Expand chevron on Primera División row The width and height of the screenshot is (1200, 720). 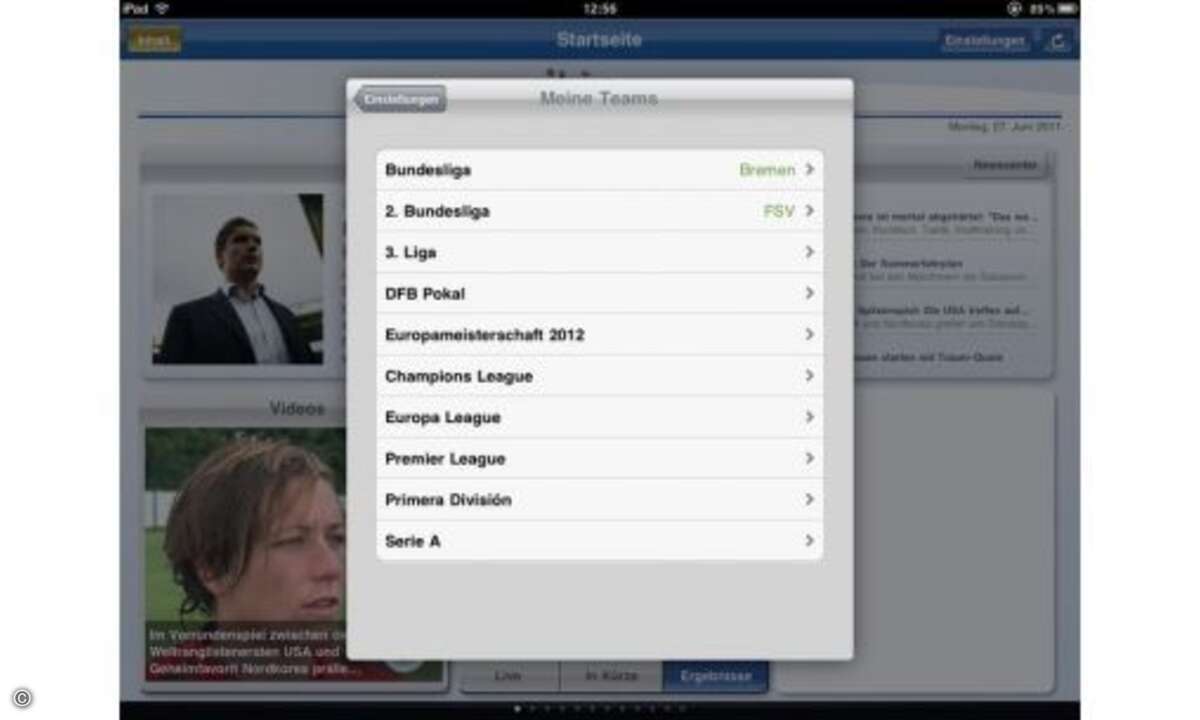[810, 499]
